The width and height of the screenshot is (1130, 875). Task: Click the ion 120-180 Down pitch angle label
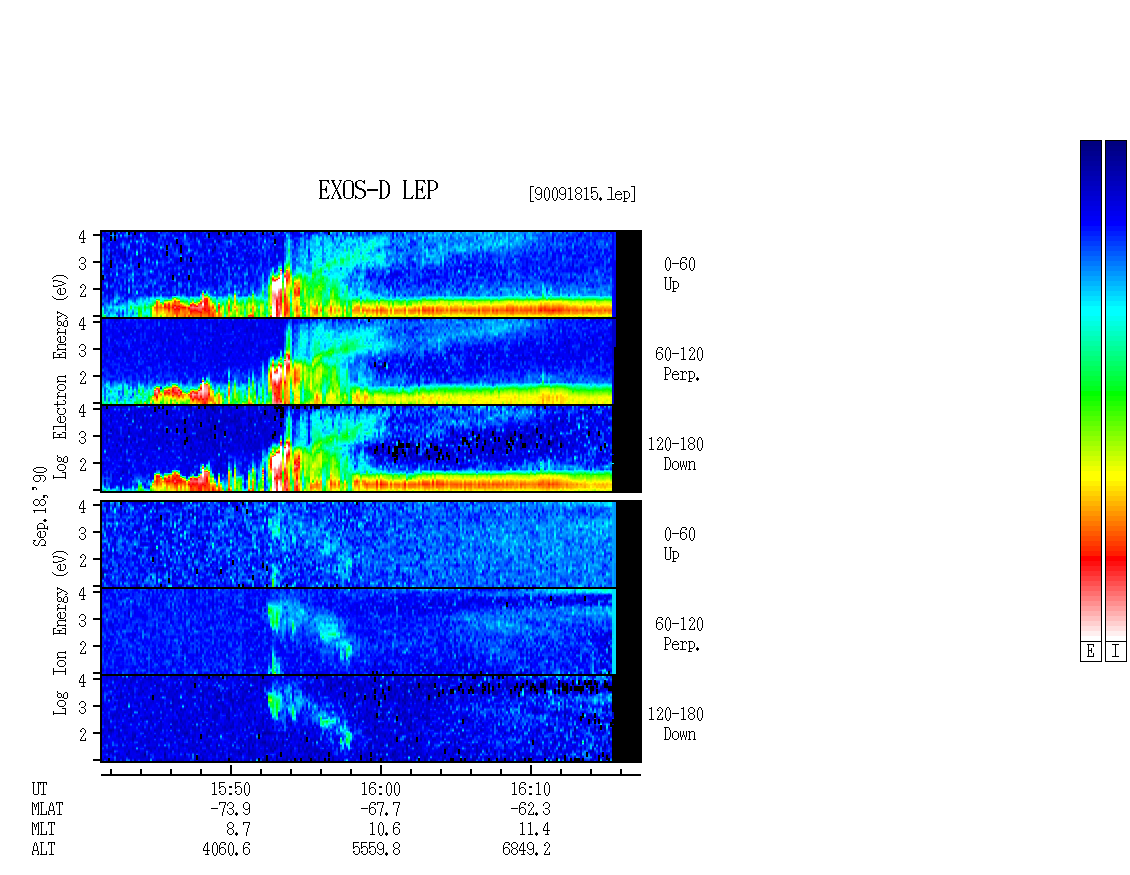pyautogui.click(x=676, y=724)
